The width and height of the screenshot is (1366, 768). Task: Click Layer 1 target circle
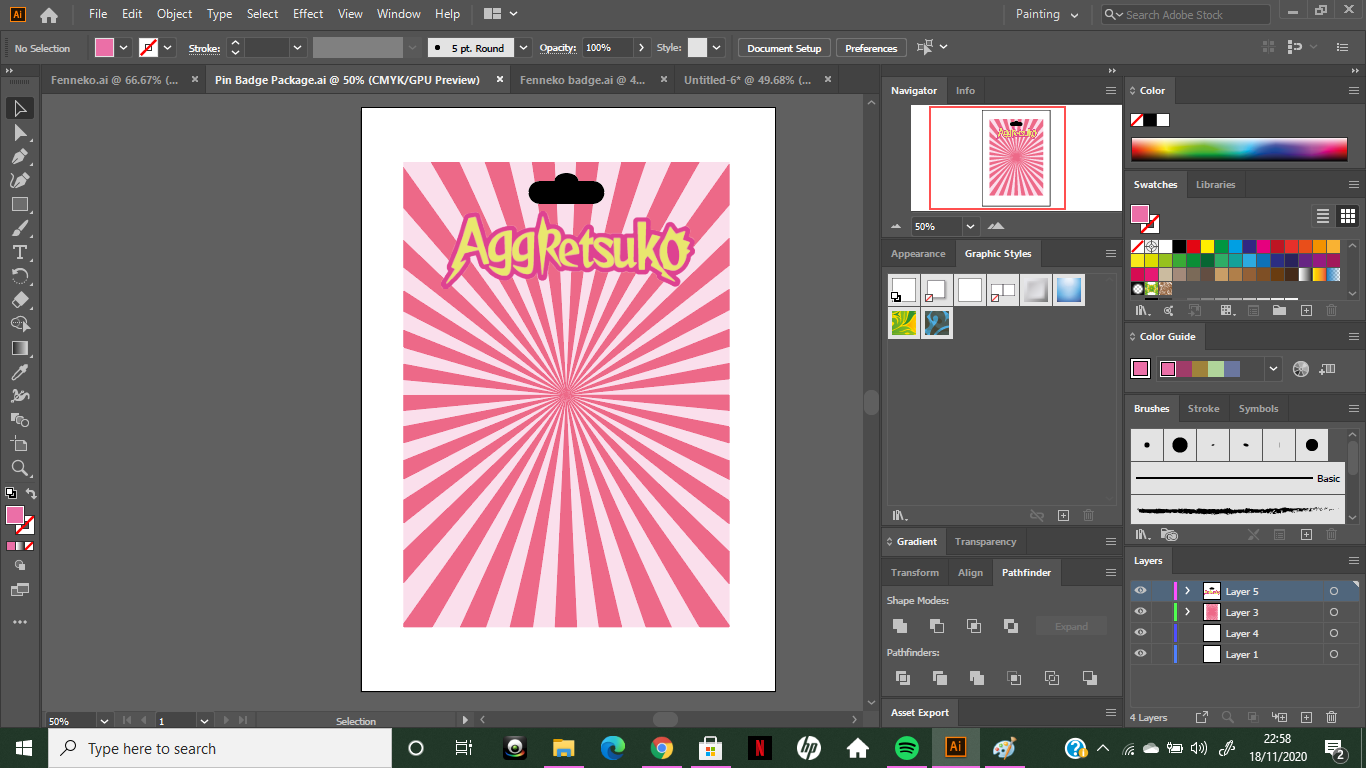(1333, 654)
